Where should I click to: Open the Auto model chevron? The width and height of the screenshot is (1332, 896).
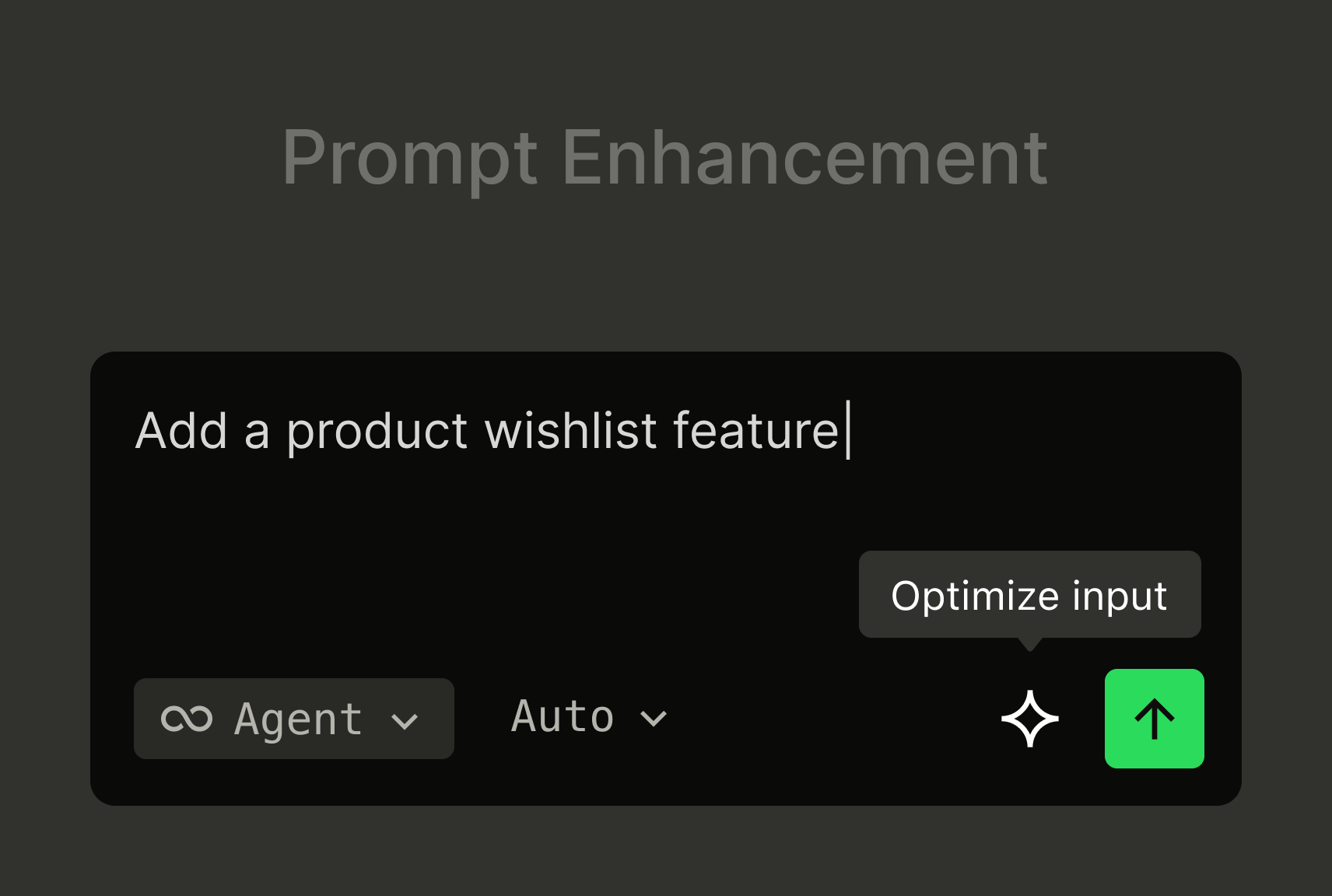click(x=653, y=719)
